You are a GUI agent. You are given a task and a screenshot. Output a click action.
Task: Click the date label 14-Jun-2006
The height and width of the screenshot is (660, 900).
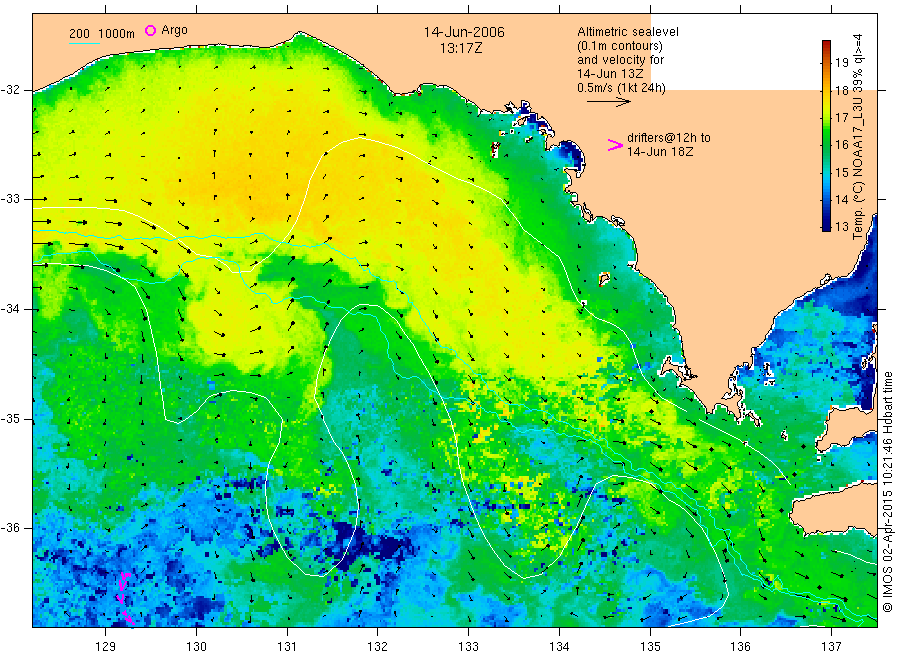[464, 32]
